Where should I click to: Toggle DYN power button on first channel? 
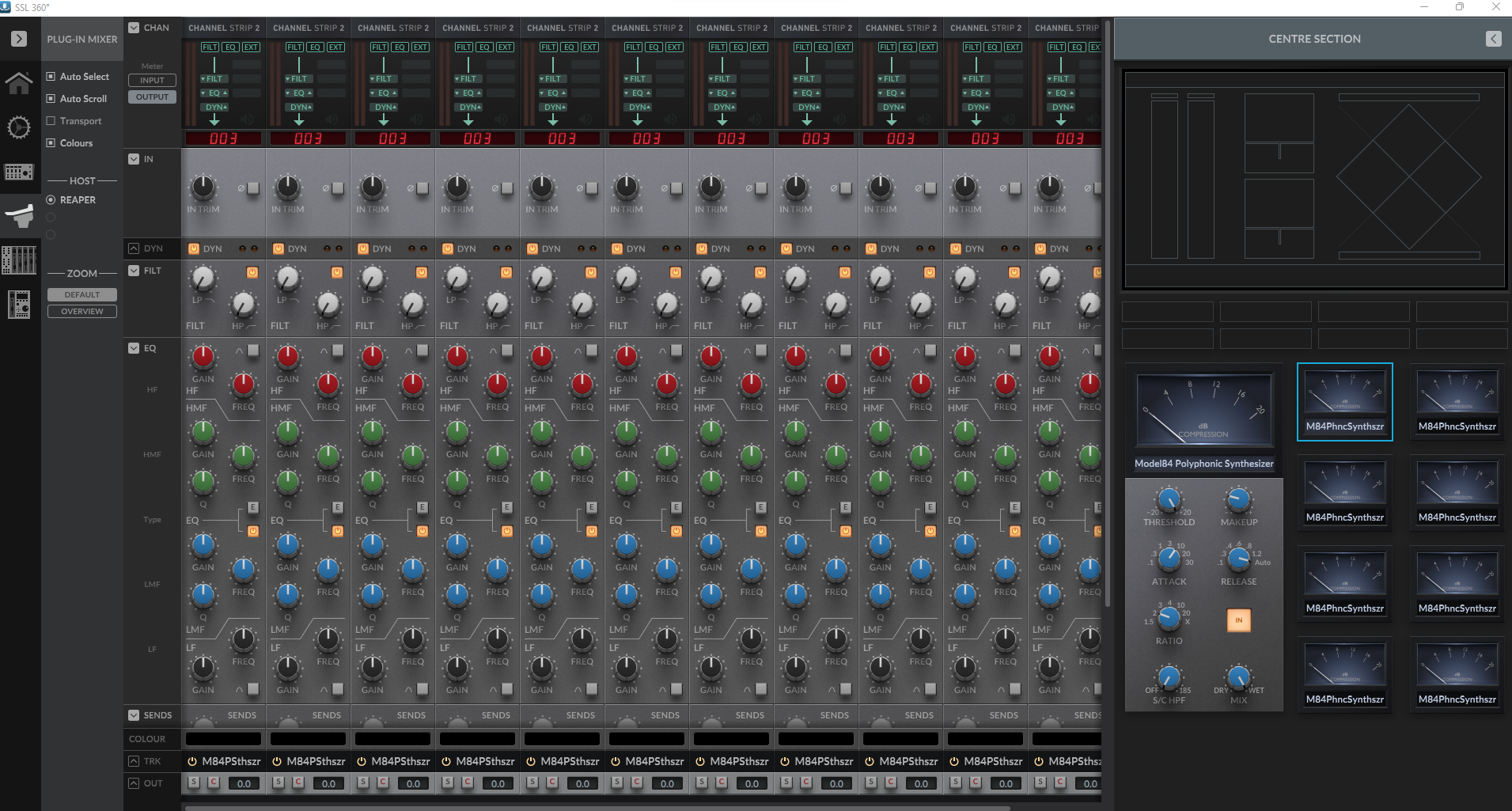pyautogui.click(x=194, y=248)
